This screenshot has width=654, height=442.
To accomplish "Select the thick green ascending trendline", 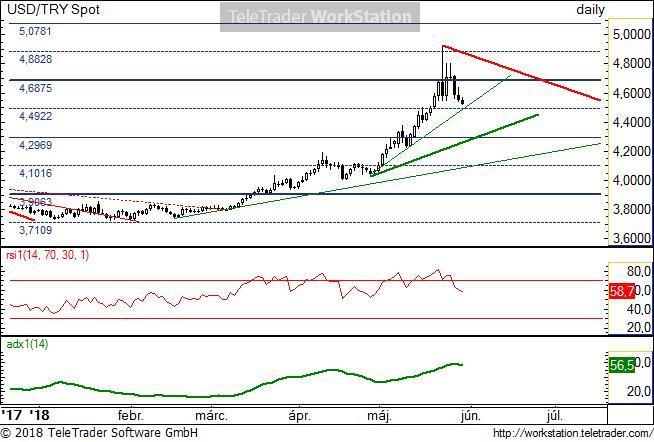I will (455, 145).
